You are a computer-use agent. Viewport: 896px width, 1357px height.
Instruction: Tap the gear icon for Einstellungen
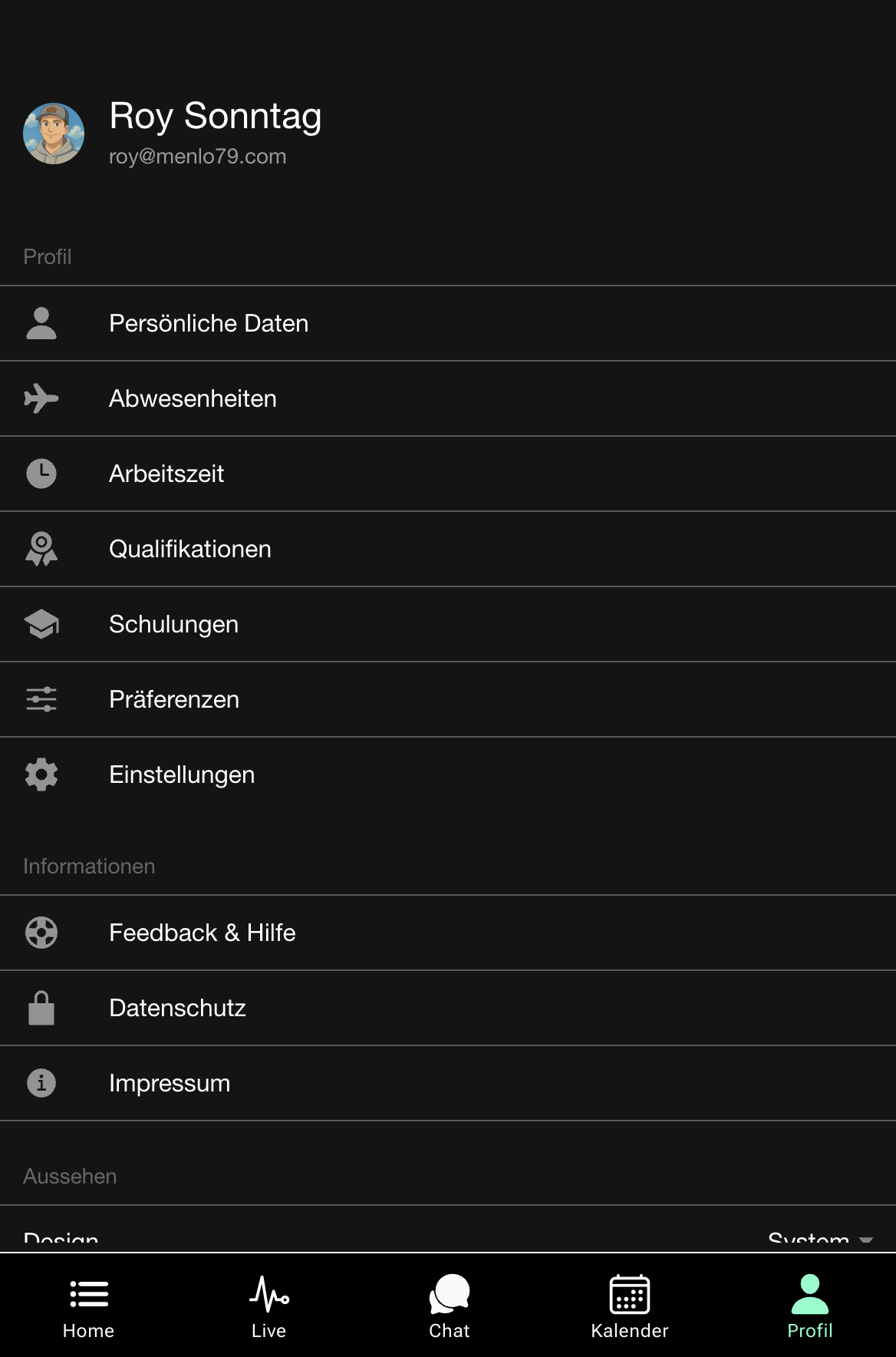[41, 774]
